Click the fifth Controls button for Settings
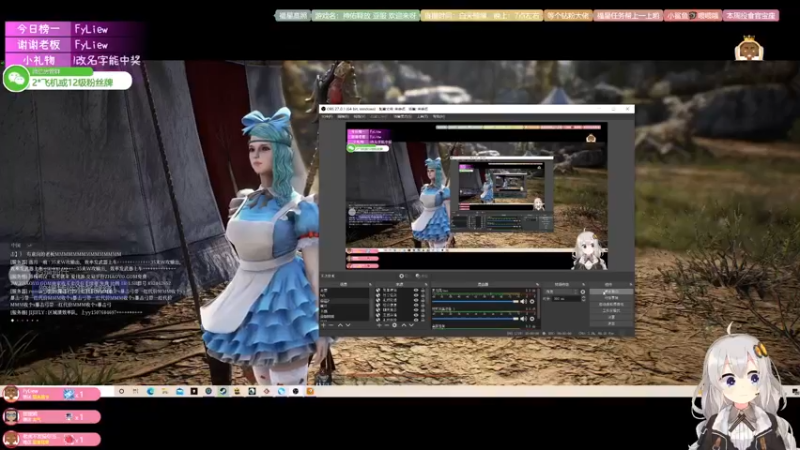This screenshot has height=450, width=800. tap(611, 317)
